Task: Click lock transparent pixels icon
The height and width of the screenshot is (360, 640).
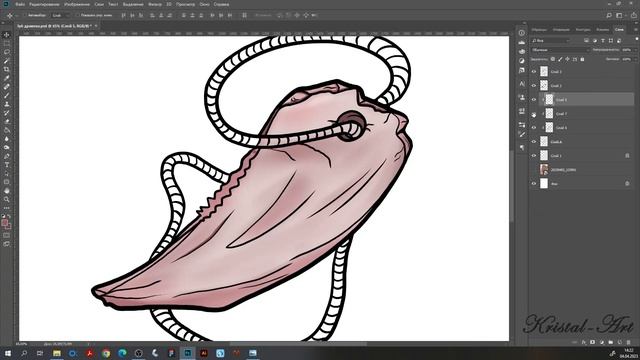Action: pos(553,59)
